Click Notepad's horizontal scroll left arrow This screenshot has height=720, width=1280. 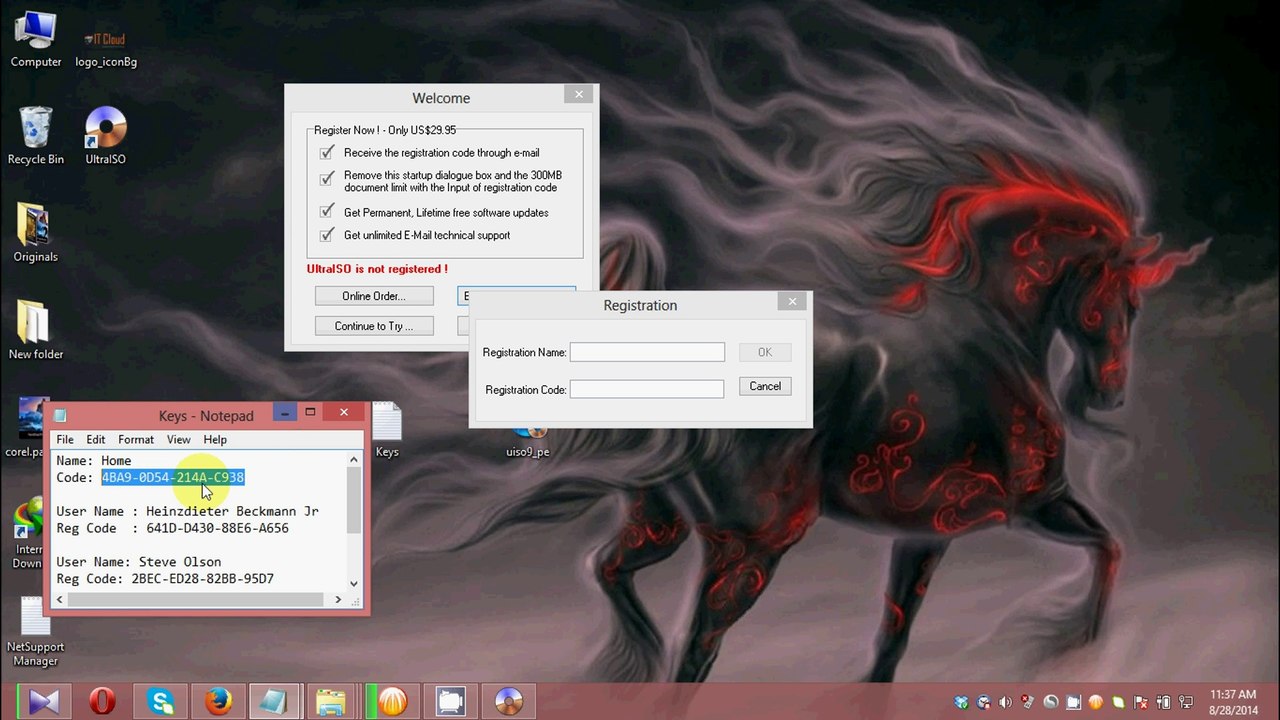click(60, 599)
